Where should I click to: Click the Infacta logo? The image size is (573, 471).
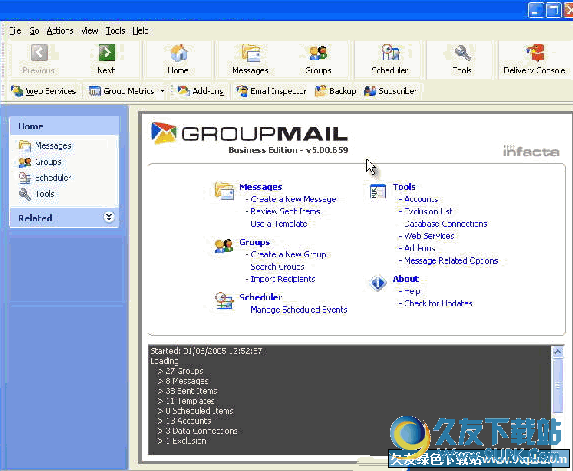531,151
